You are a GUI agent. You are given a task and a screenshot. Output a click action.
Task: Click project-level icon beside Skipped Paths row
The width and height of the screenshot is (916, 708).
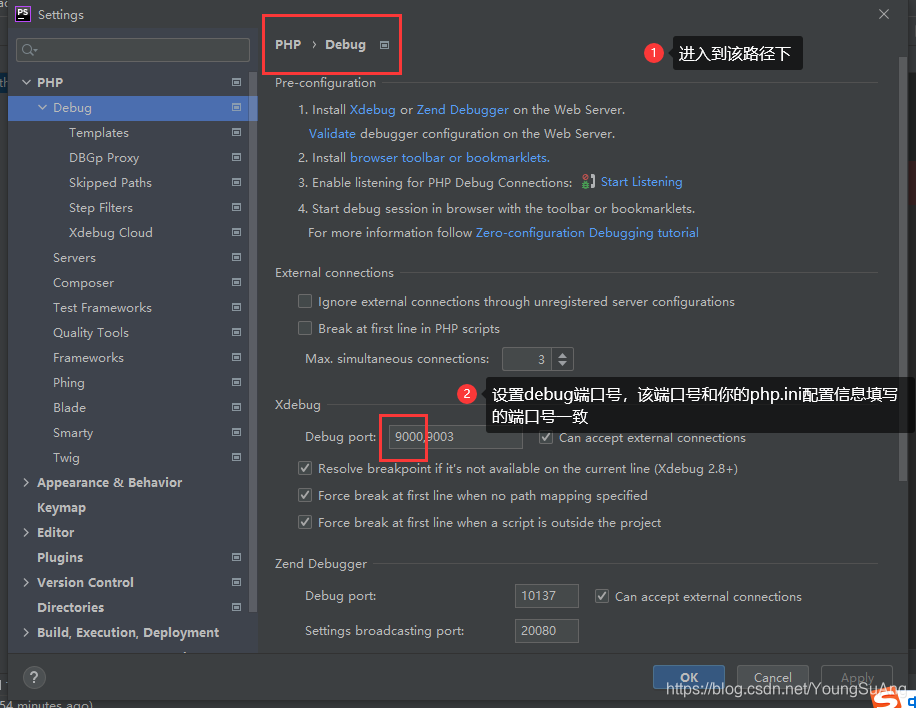pos(236,182)
